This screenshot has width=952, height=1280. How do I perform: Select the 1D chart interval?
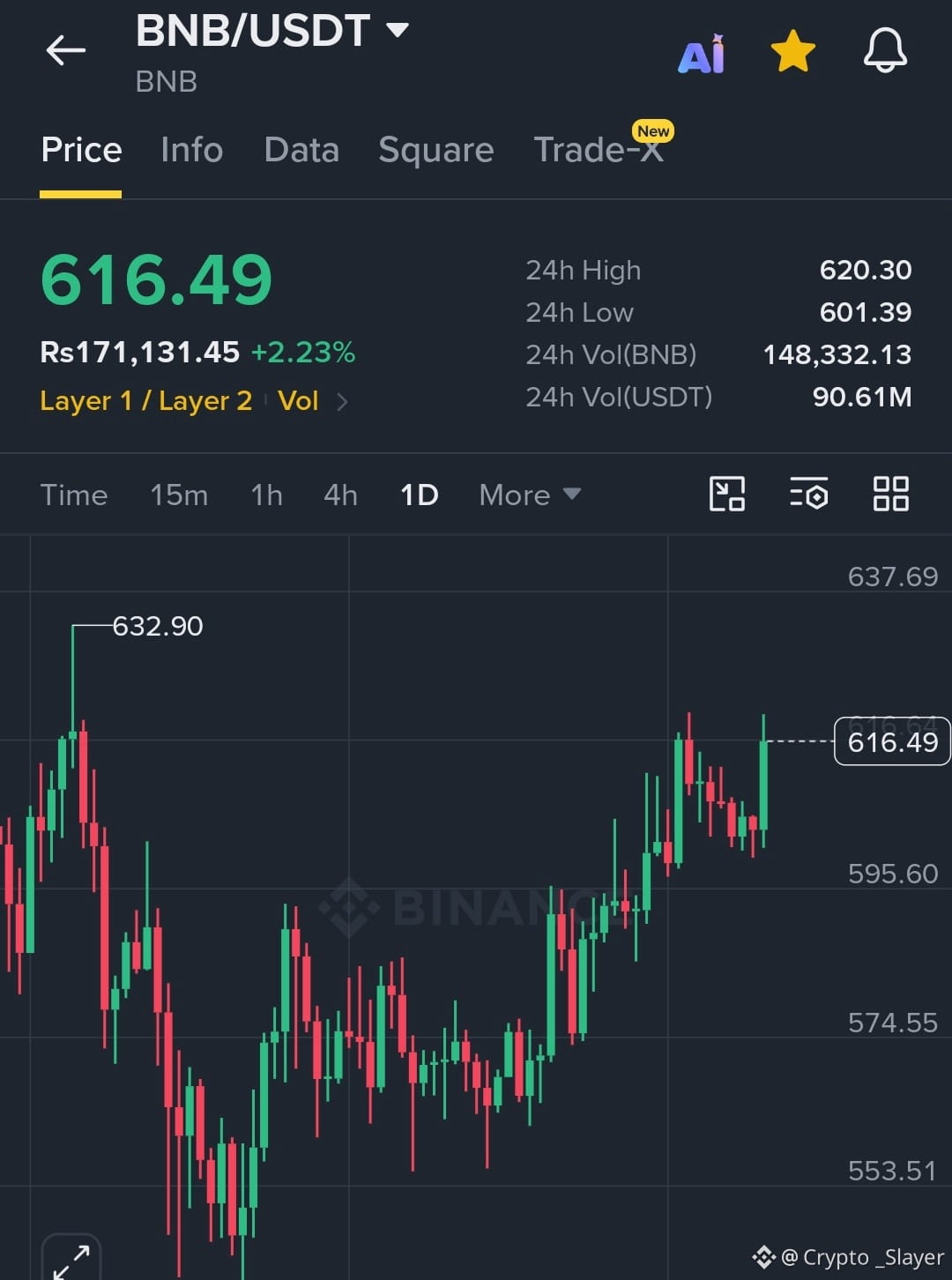click(420, 495)
